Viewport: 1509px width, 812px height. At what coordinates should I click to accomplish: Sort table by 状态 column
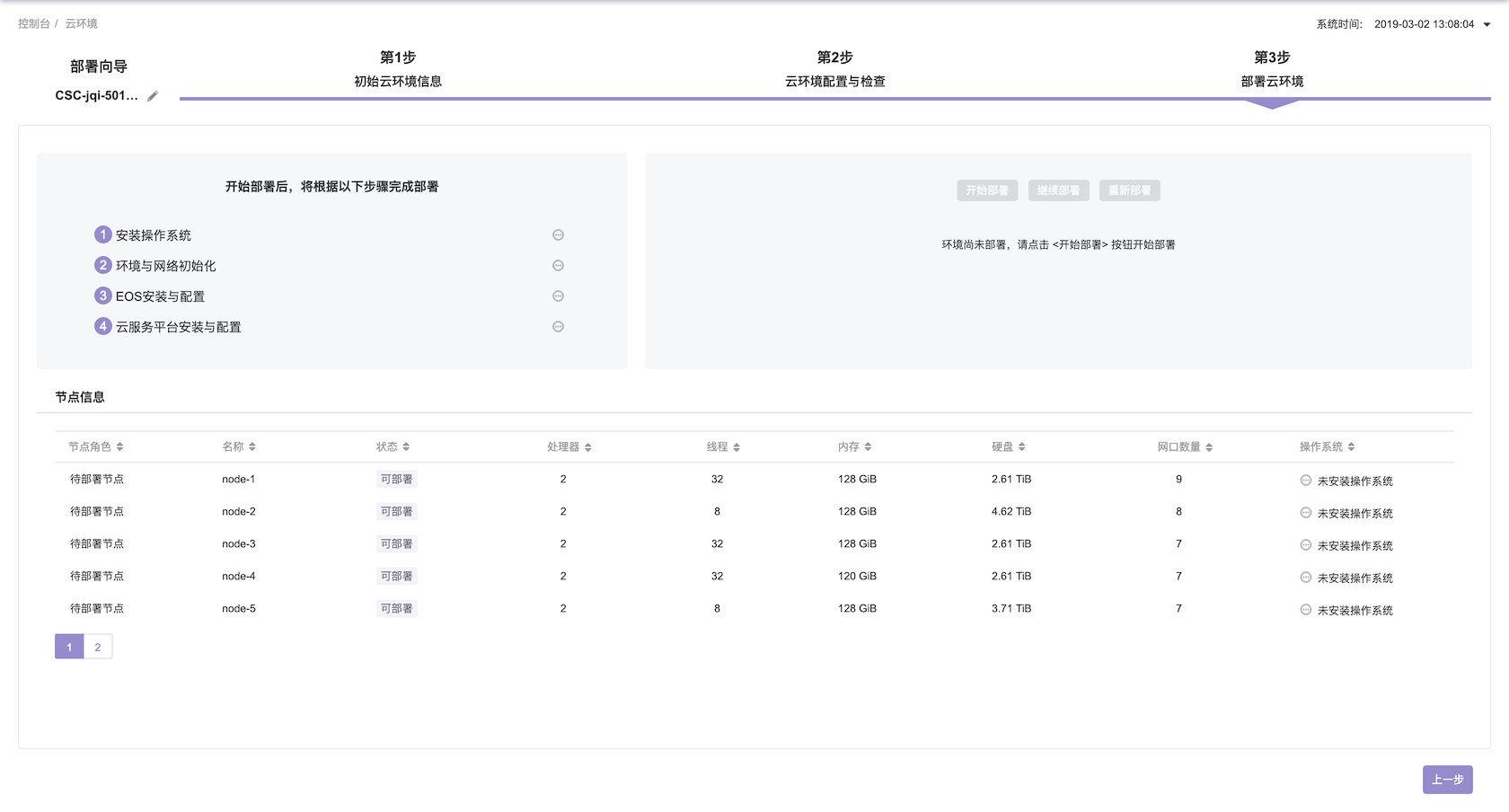406,447
